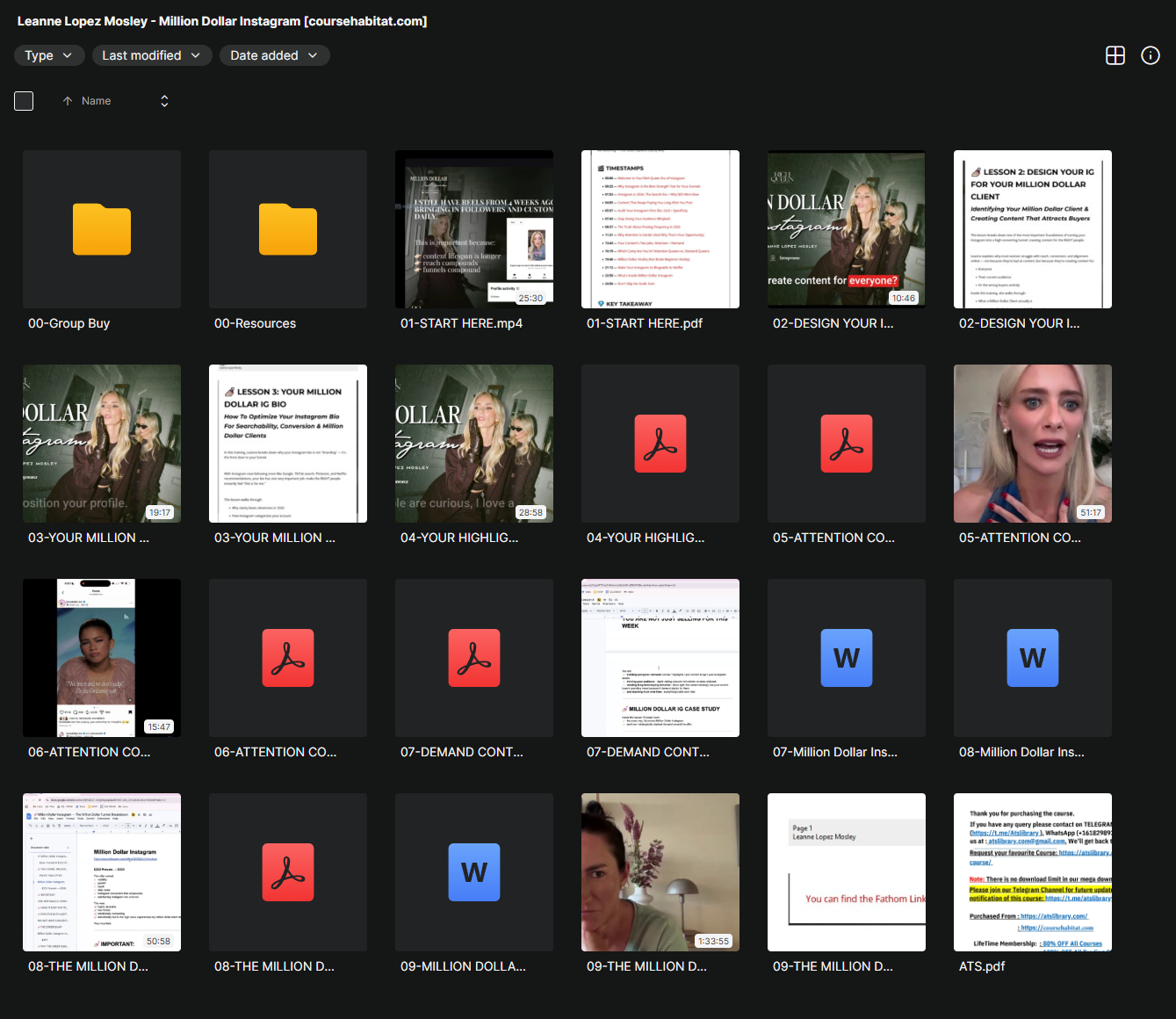Viewport: 1176px width, 1019px height.
Task: Click the Word icon for 07-Million Dollar Ins
Action: [x=847, y=658]
